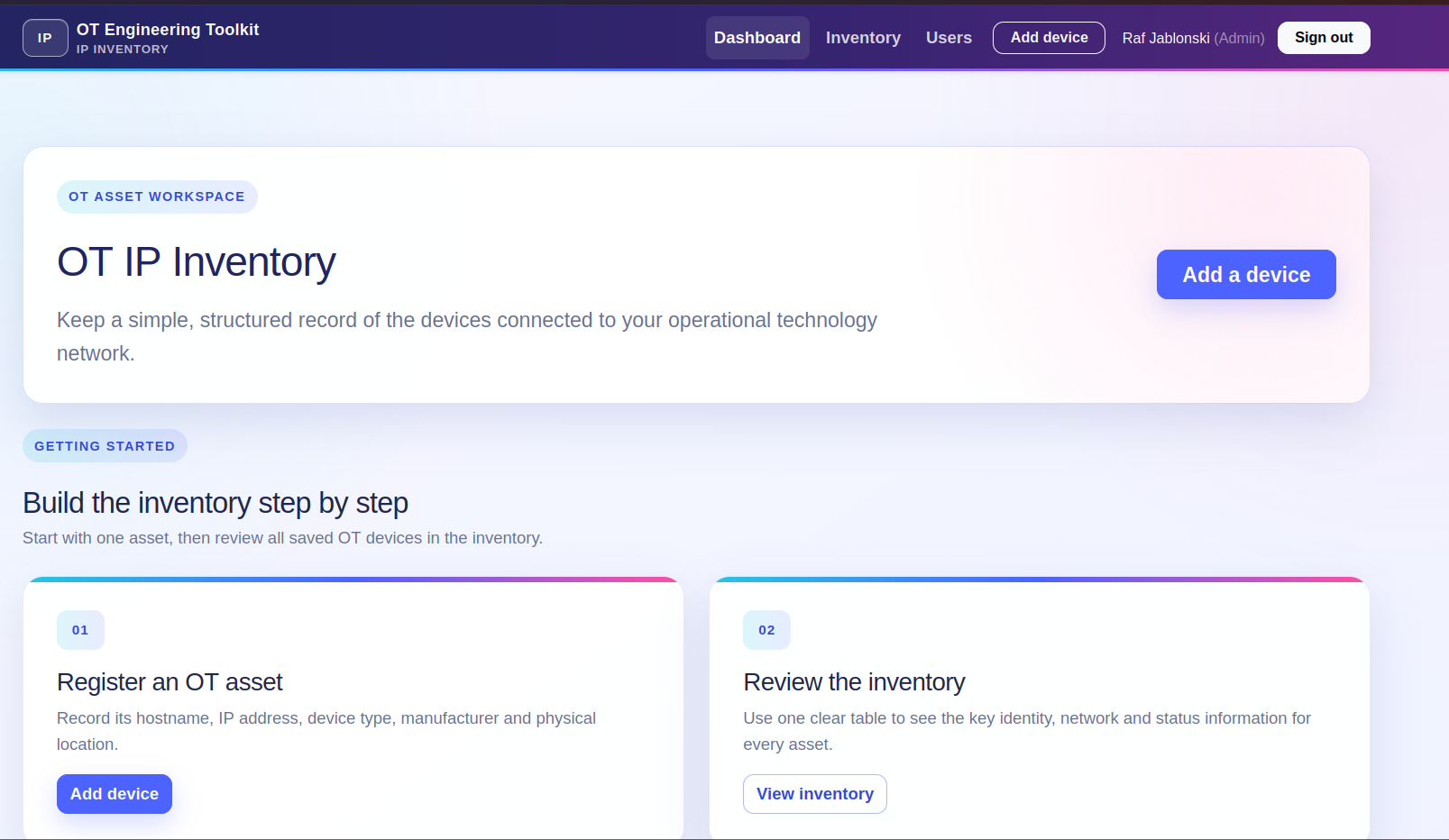Open View inventory button
1449x840 pixels.
(815, 794)
